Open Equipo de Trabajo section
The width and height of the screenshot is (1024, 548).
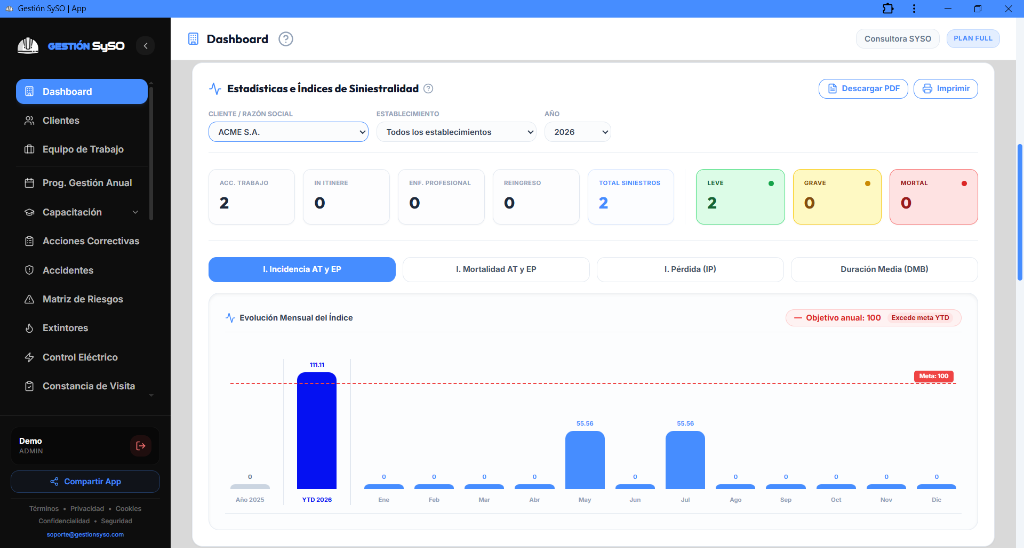pyautogui.click(x=82, y=149)
